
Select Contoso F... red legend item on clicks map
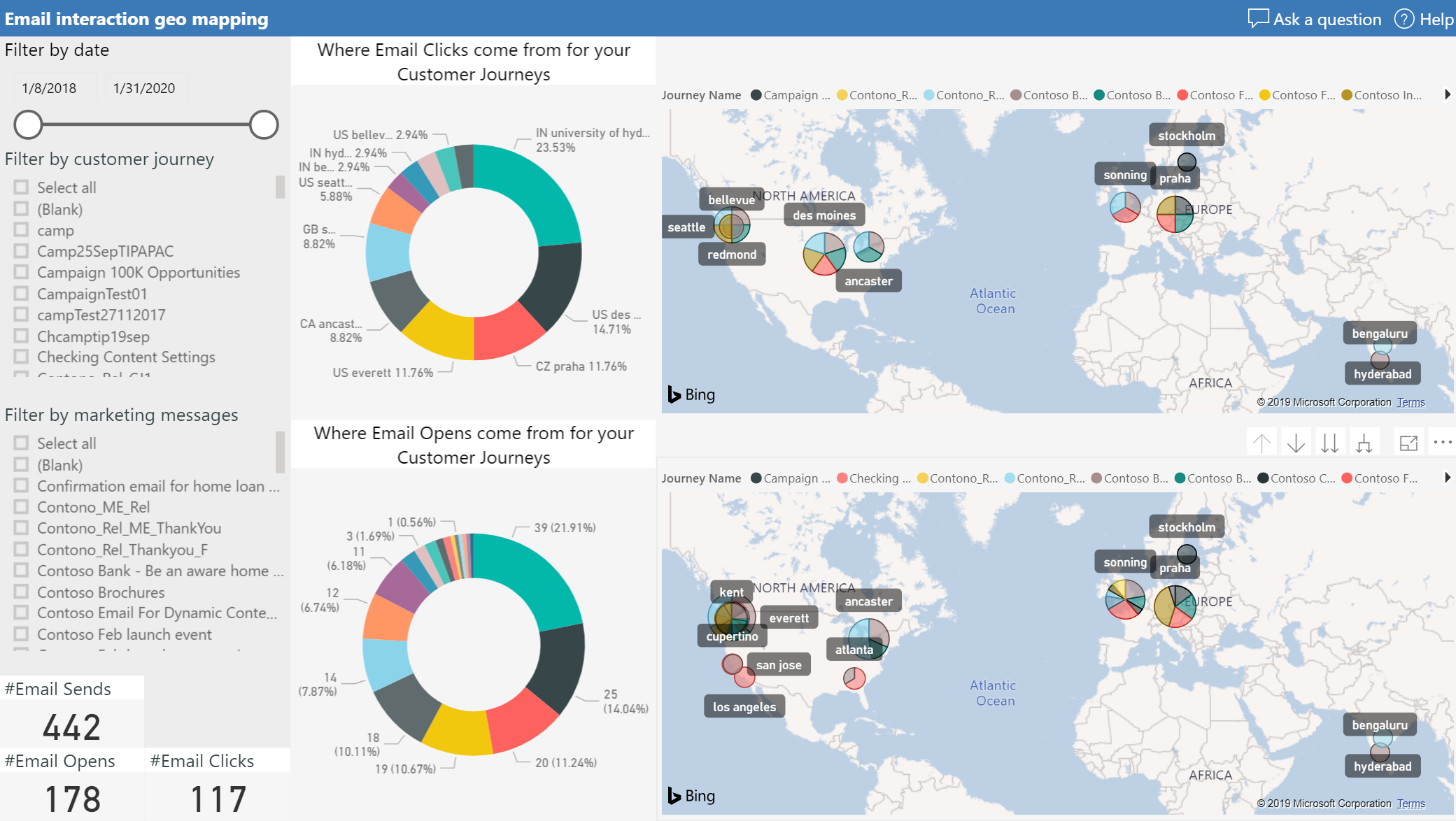point(1215,95)
